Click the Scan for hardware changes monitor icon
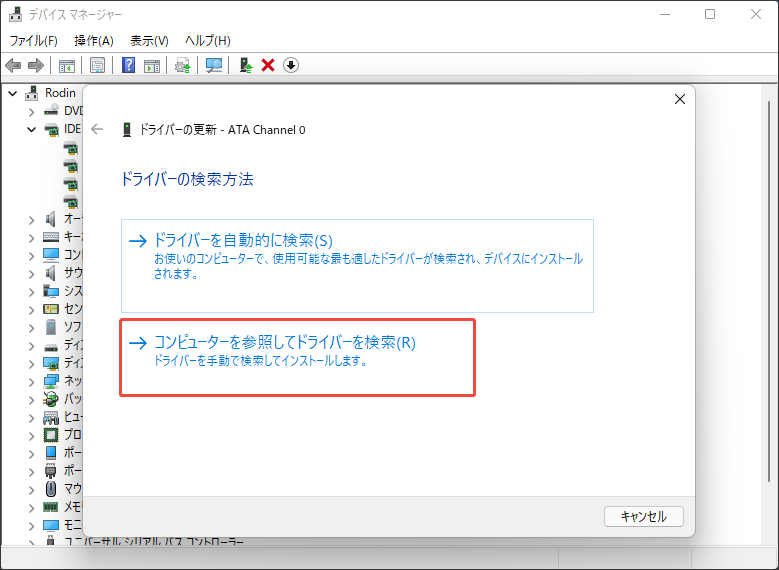 pos(214,65)
